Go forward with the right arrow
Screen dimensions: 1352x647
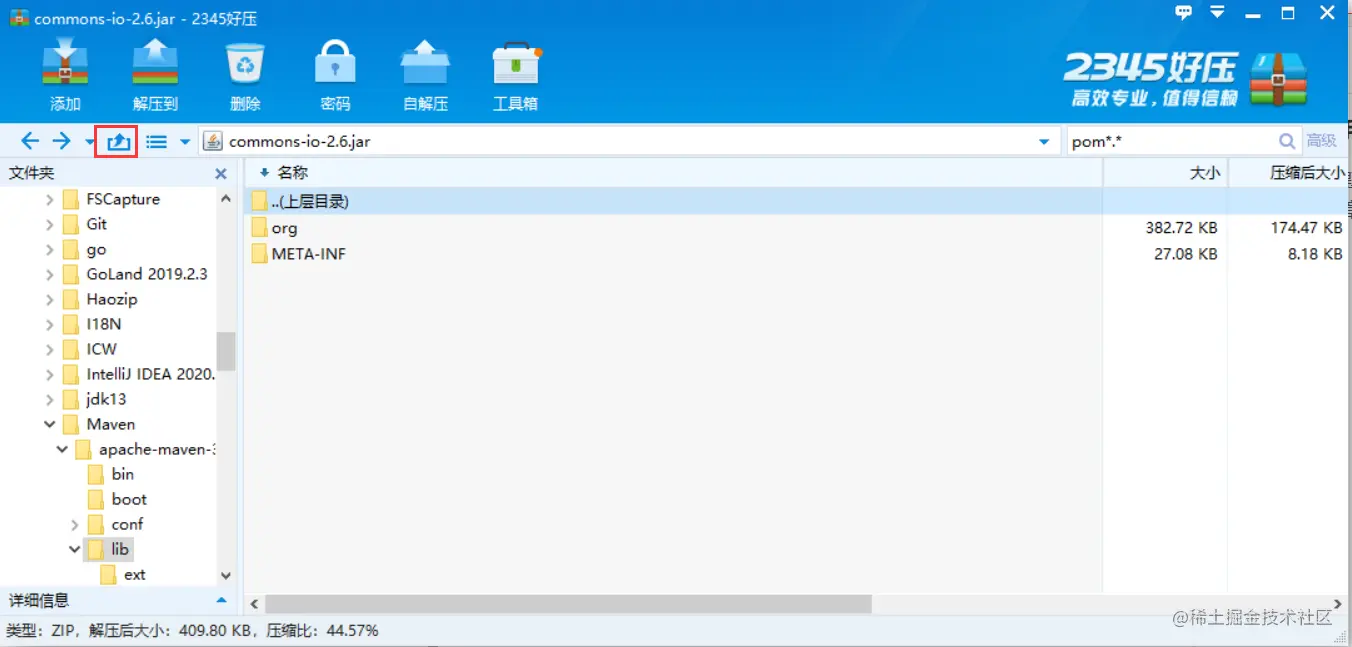pyautogui.click(x=62, y=141)
